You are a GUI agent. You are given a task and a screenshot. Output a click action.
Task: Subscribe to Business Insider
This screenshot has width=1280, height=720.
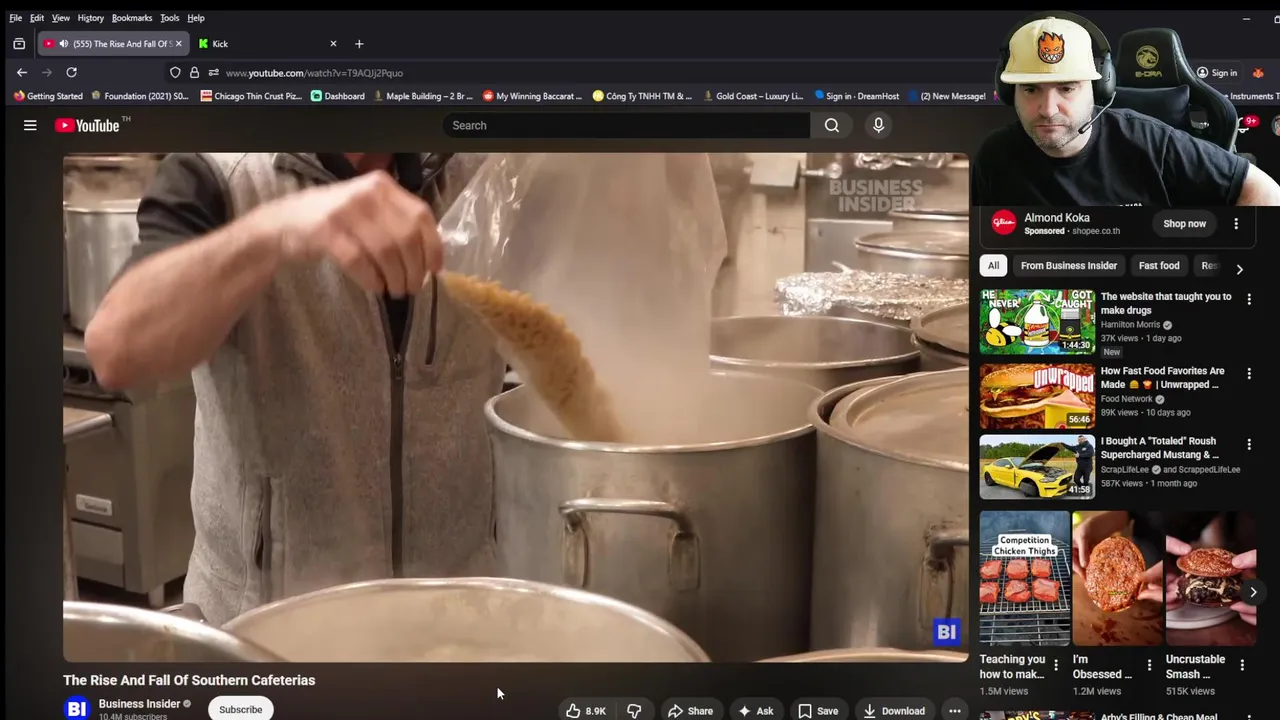coord(241,709)
